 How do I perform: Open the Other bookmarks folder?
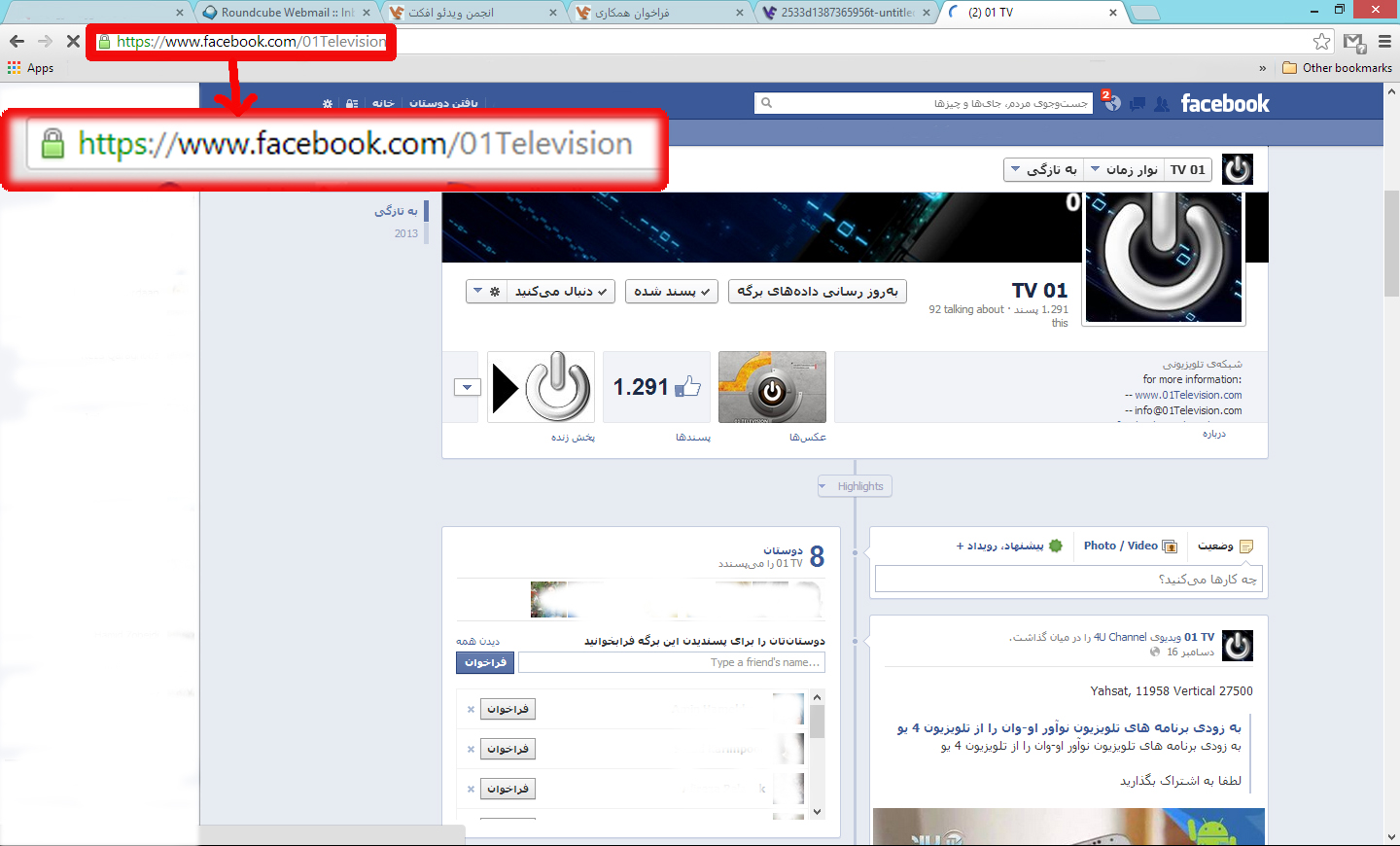coord(1337,68)
